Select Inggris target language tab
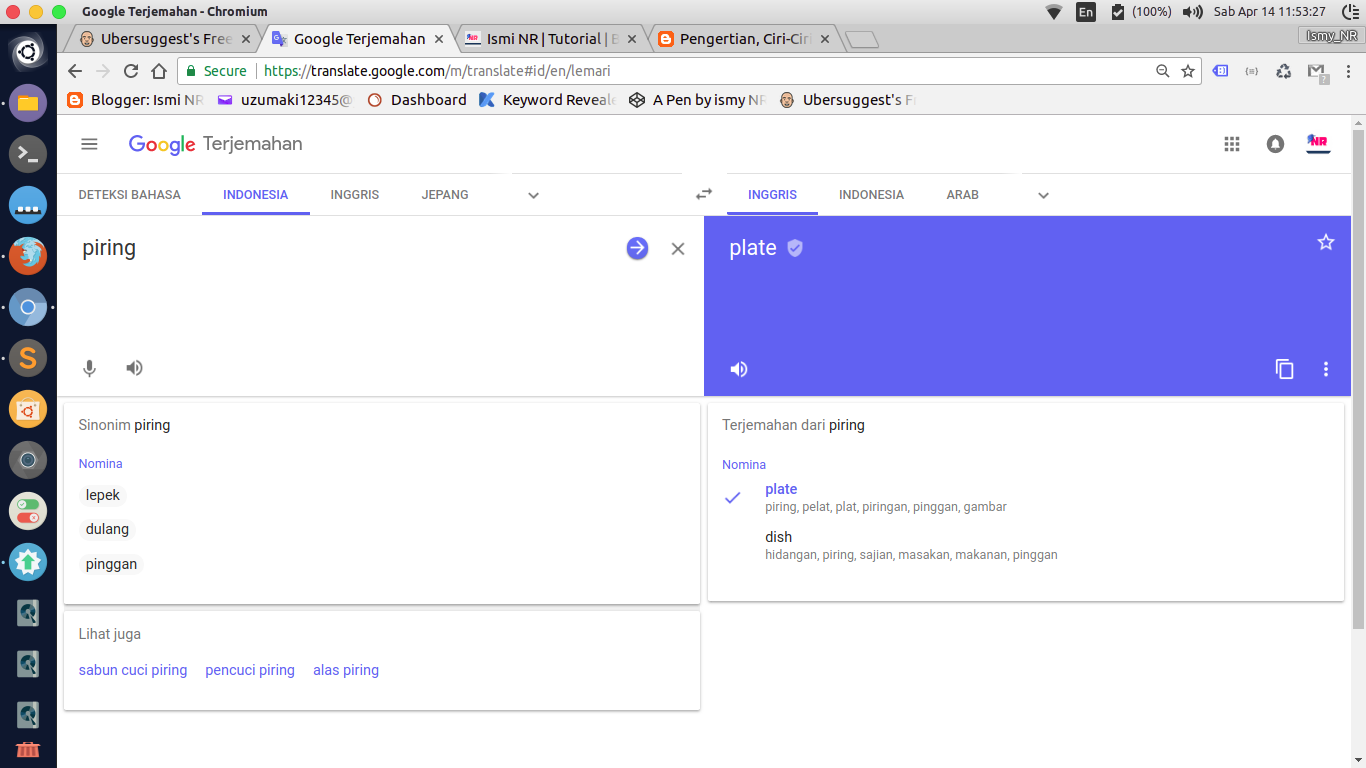The height and width of the screenshot is (768, 1366). point(772,195)
